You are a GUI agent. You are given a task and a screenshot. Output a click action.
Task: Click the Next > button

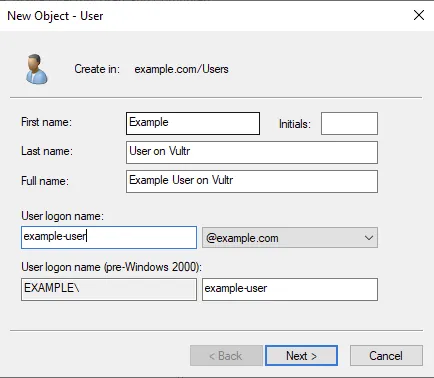pos(301,356)
